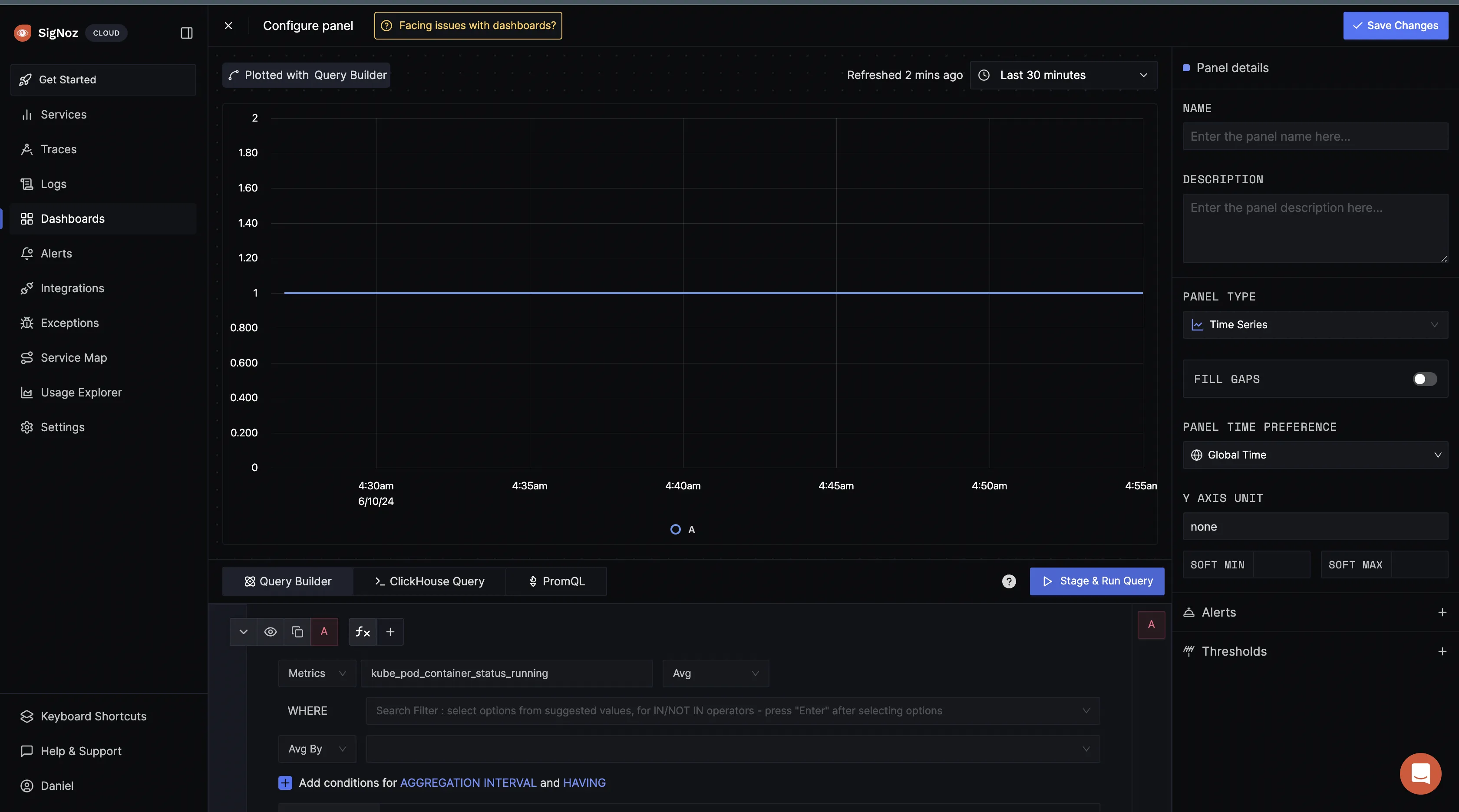Viewport: 1459px width, 812px height.
Task: Open the Last 30 minutes time dropdown
Action: tap(1063, 75)
